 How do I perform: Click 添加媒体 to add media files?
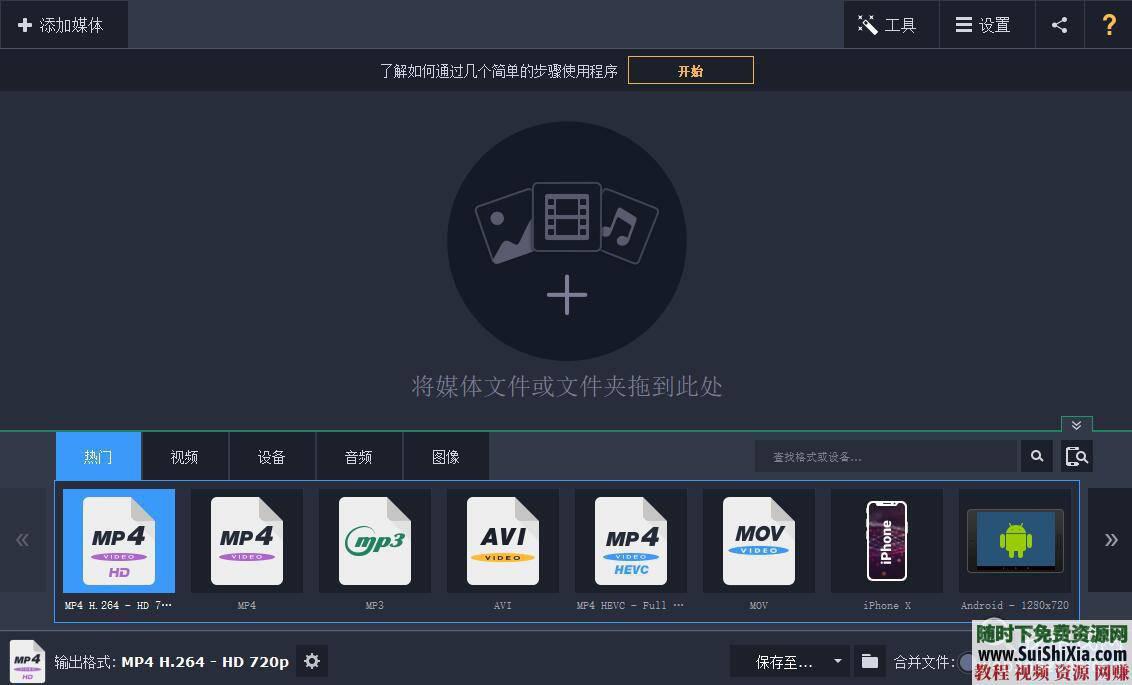pos(64,24)
